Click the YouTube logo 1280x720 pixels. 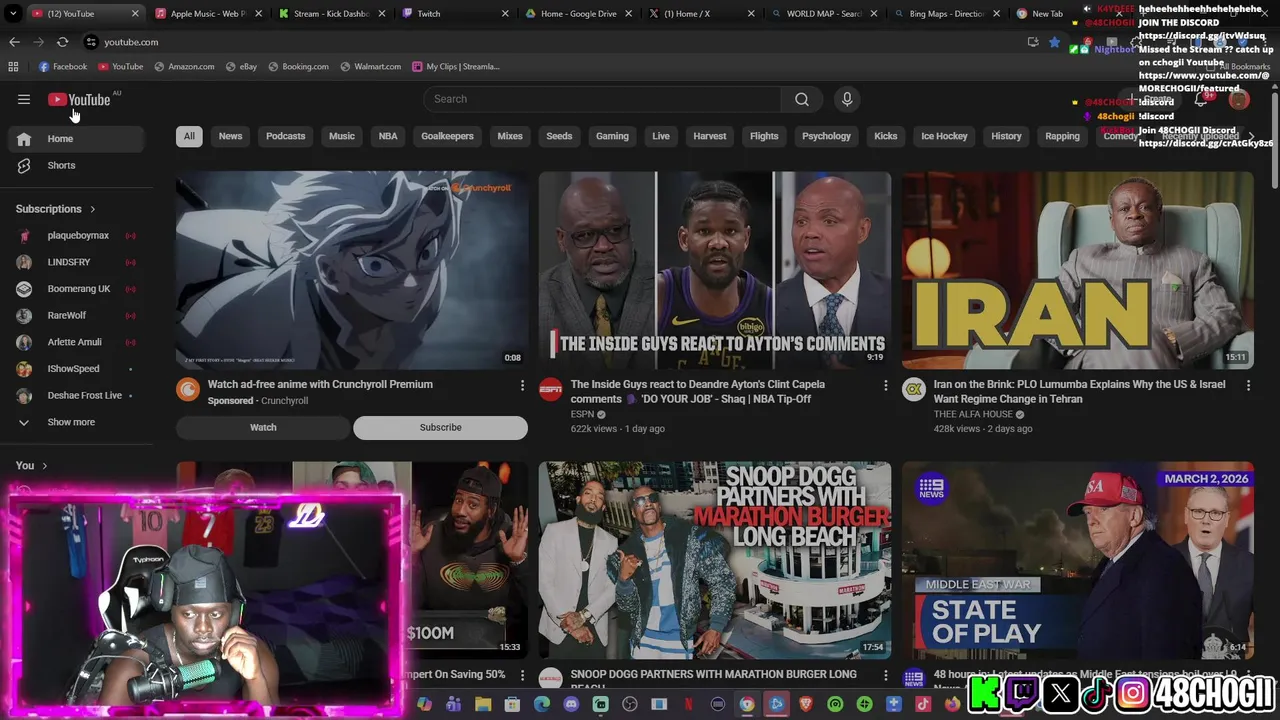[x=79, y=99]
